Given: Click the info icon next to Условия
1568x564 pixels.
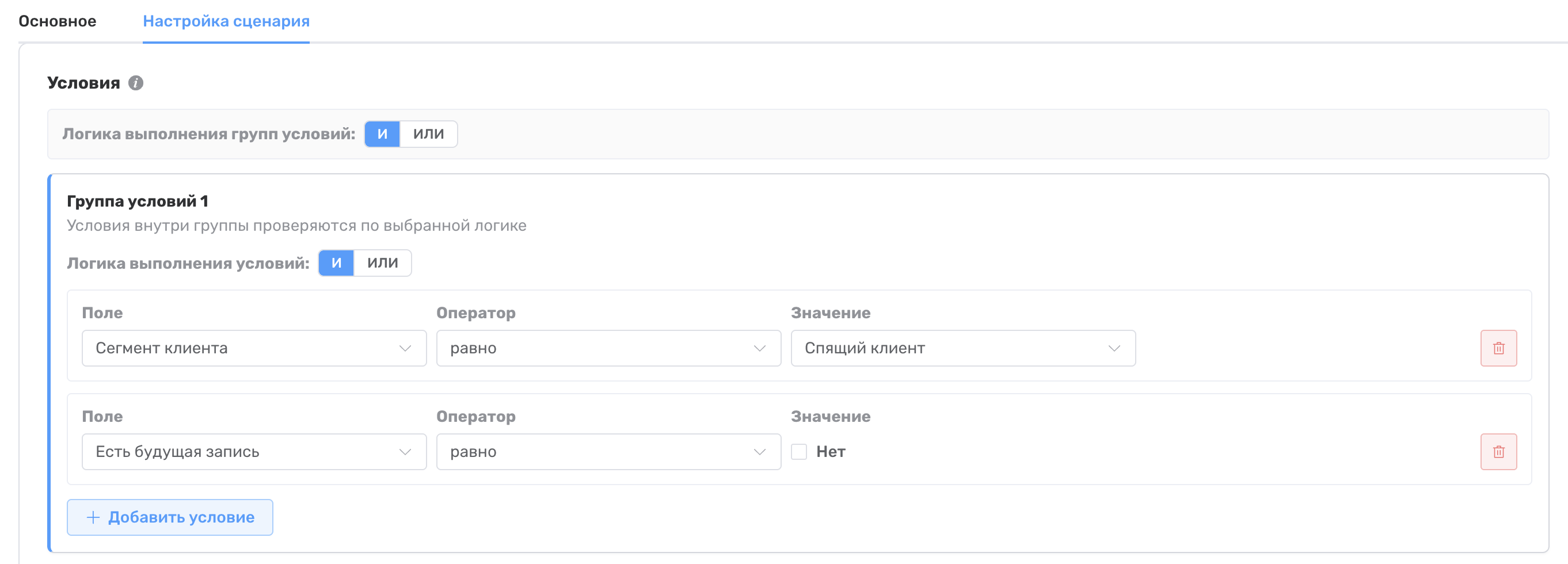Looking at the screenshot, I should [136, 83].
